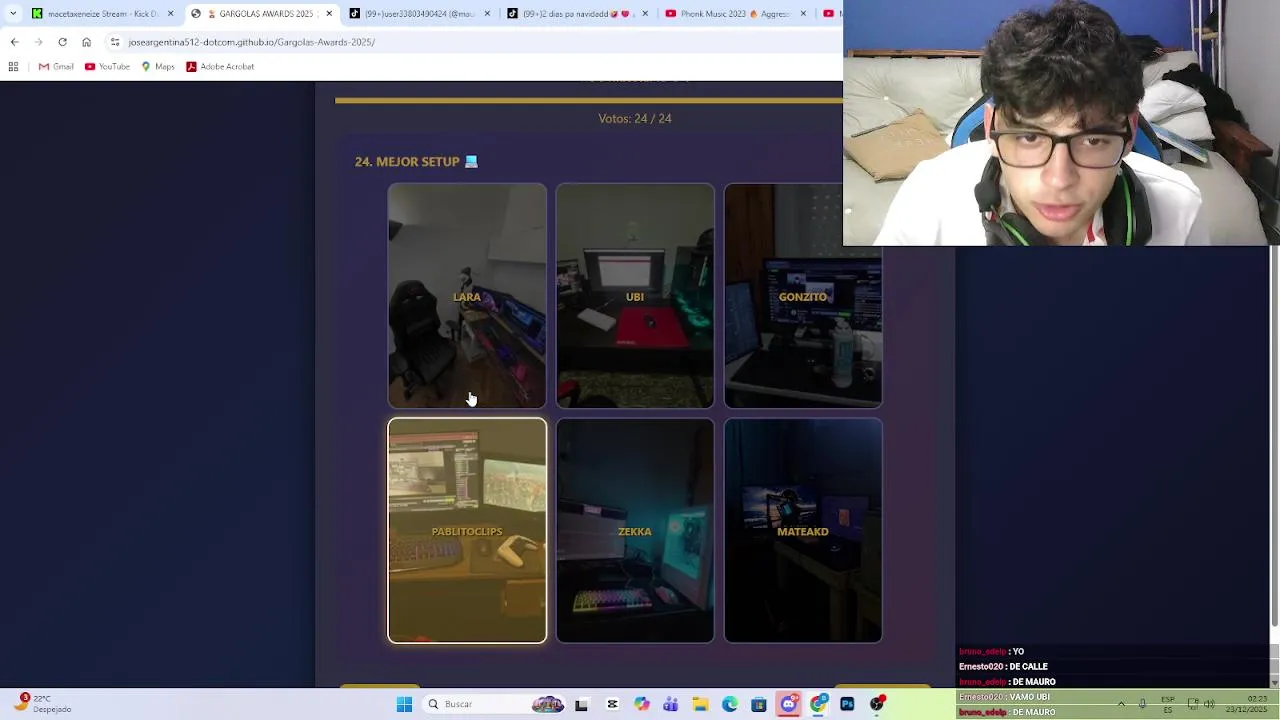1280x720 pixels.
Task: Switch the ESP ES keyboard language
Action: [1167, 704]
